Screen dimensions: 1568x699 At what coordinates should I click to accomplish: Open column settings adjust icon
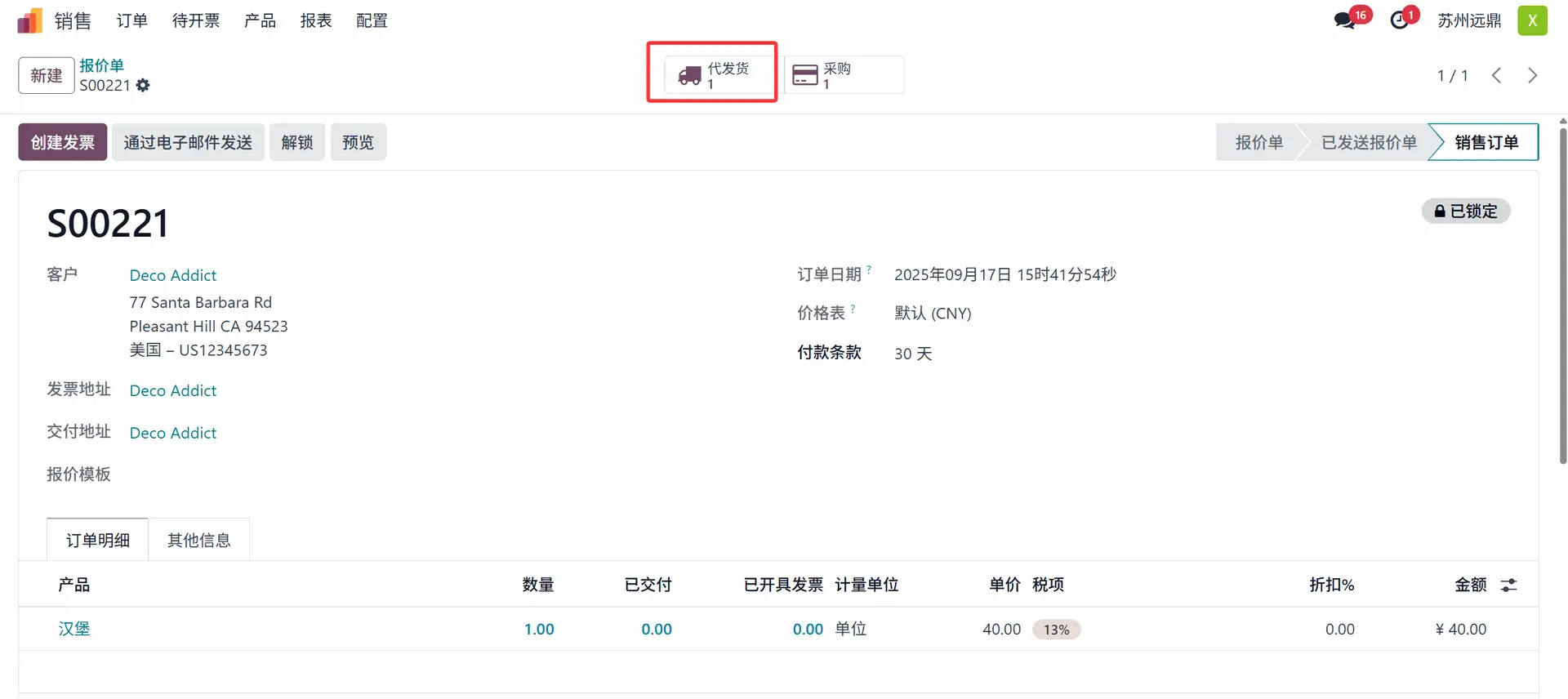tap(1508, 585)
